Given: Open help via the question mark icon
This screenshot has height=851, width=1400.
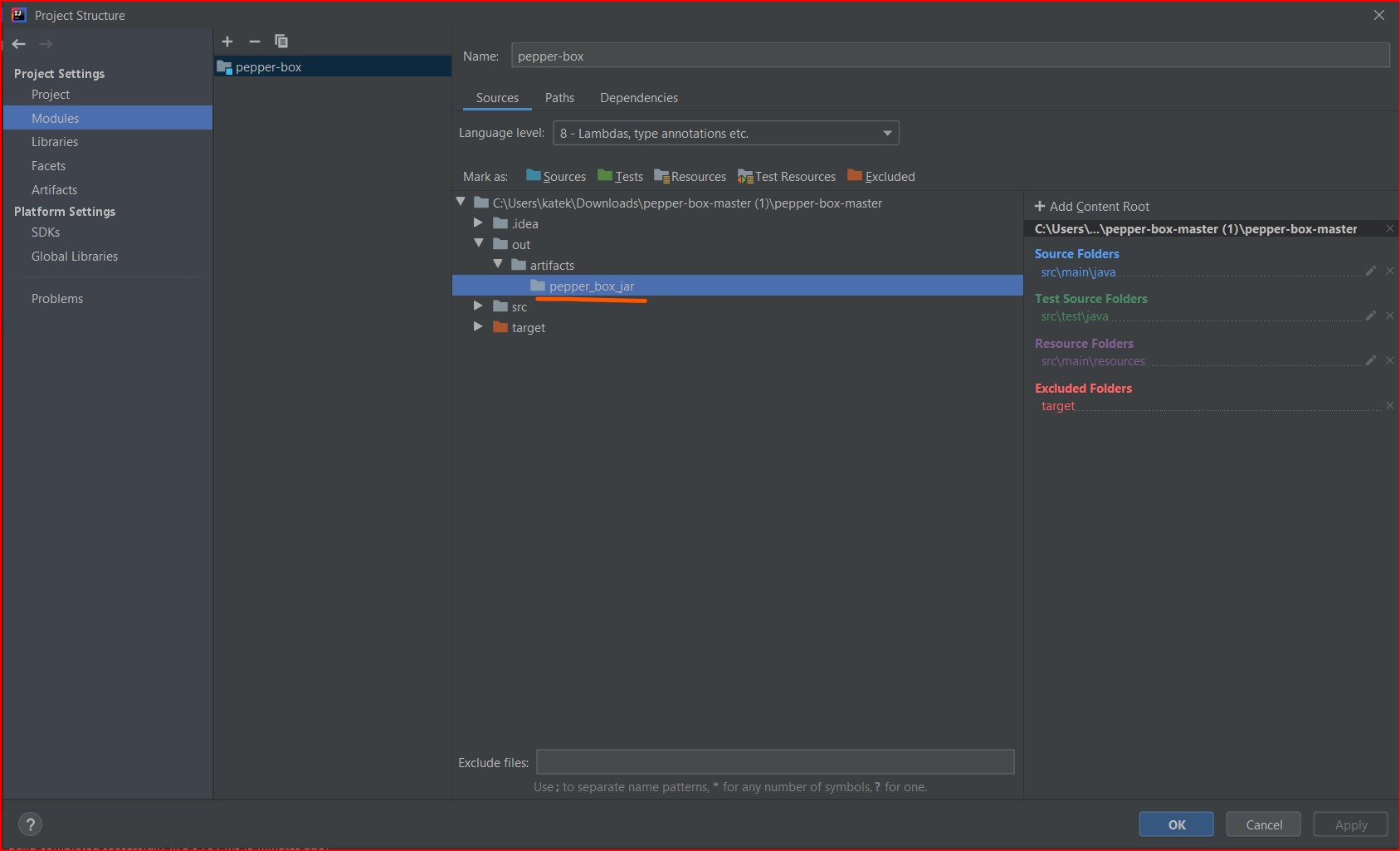Looking at the screenshot, I should (31, 824).
